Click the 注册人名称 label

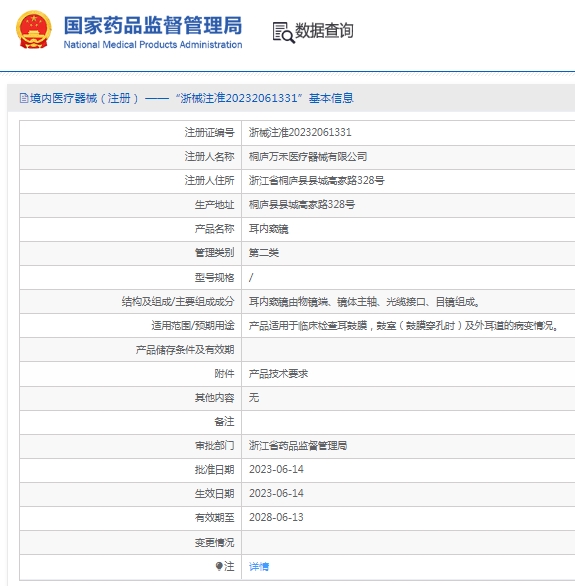coord(209,157)
